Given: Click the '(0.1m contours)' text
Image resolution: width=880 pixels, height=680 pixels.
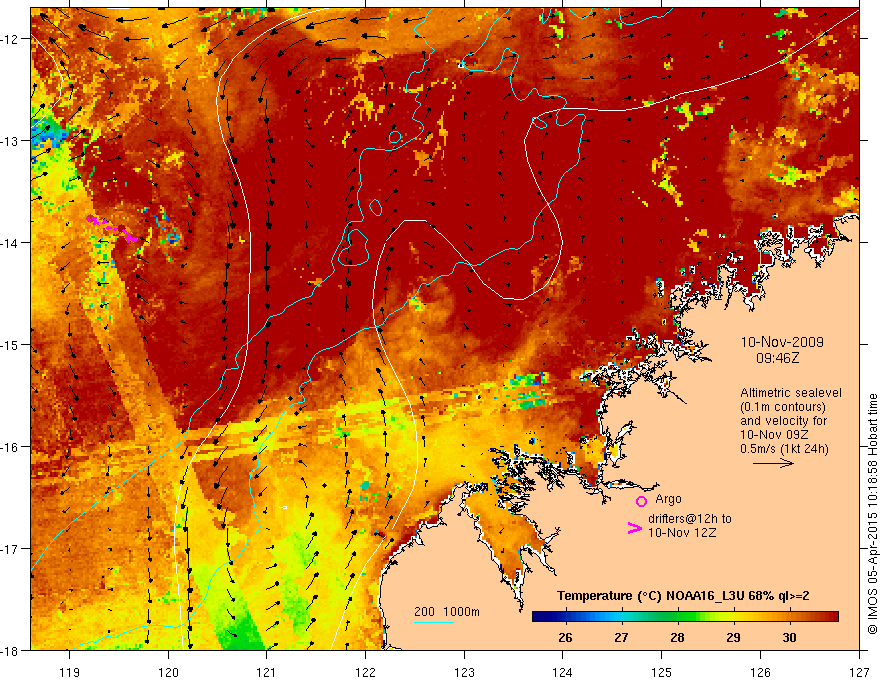Looking at the screenshot, I should (x=782, y=407).
